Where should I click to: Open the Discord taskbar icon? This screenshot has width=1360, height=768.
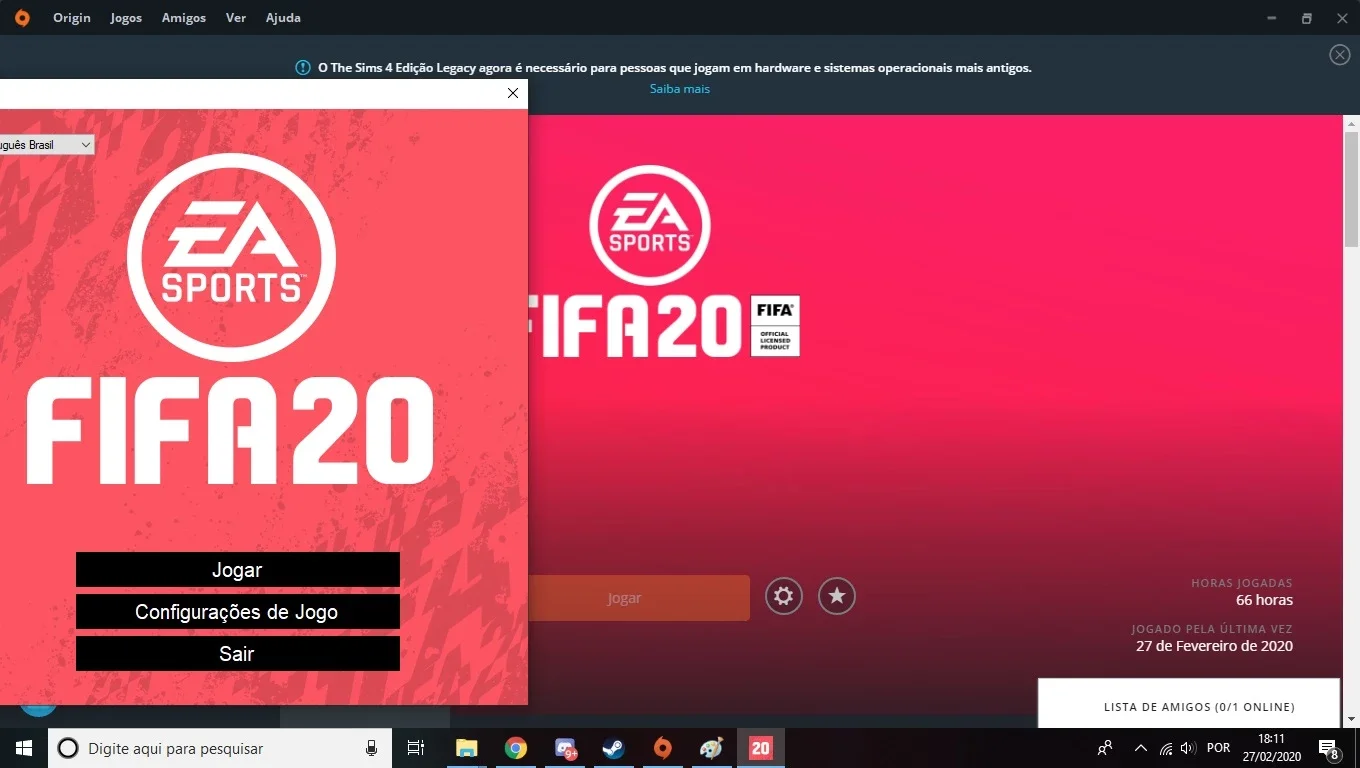(566, 748)
